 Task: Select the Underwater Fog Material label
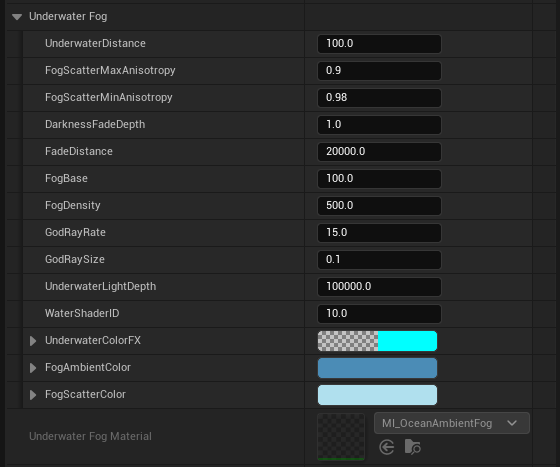(90, 436)
